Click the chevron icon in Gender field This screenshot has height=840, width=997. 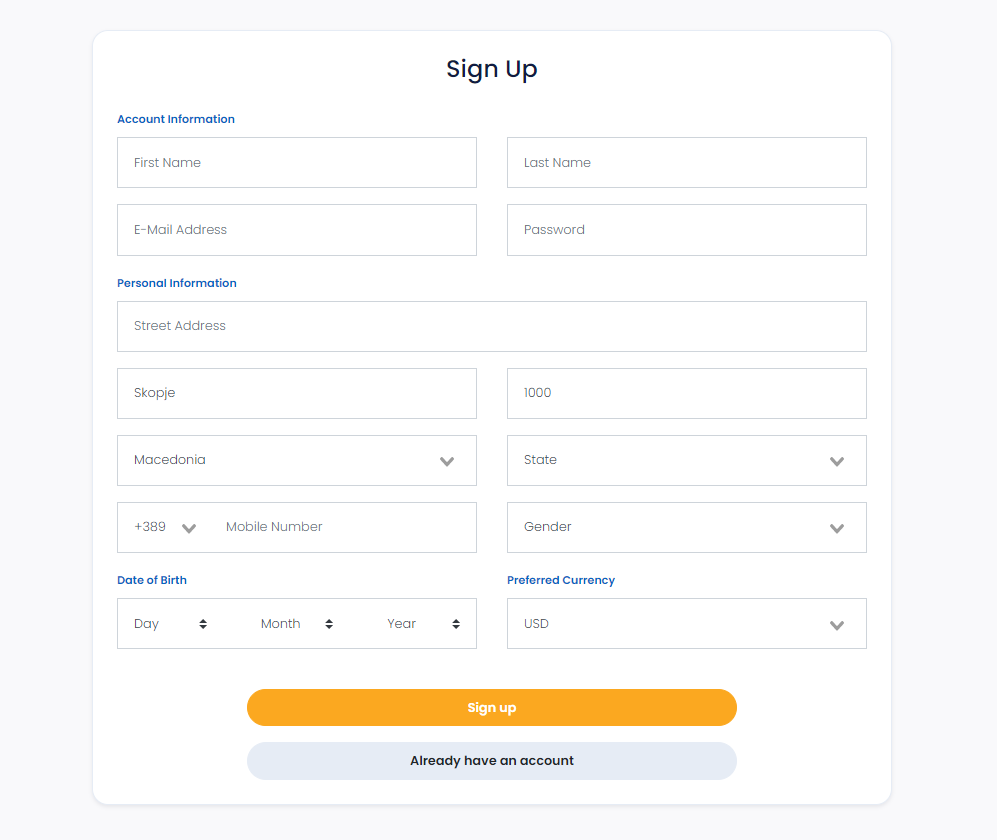[x=837, y=528]
